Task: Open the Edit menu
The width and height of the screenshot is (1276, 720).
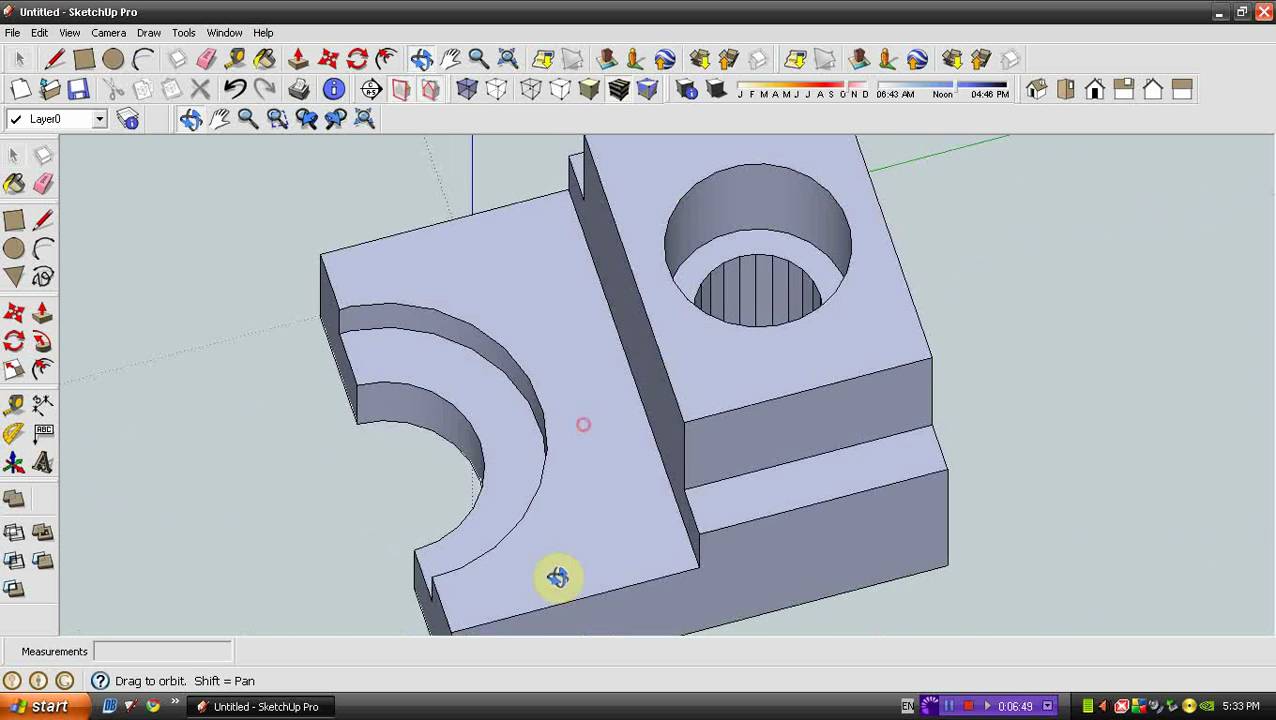Action: 39,33
